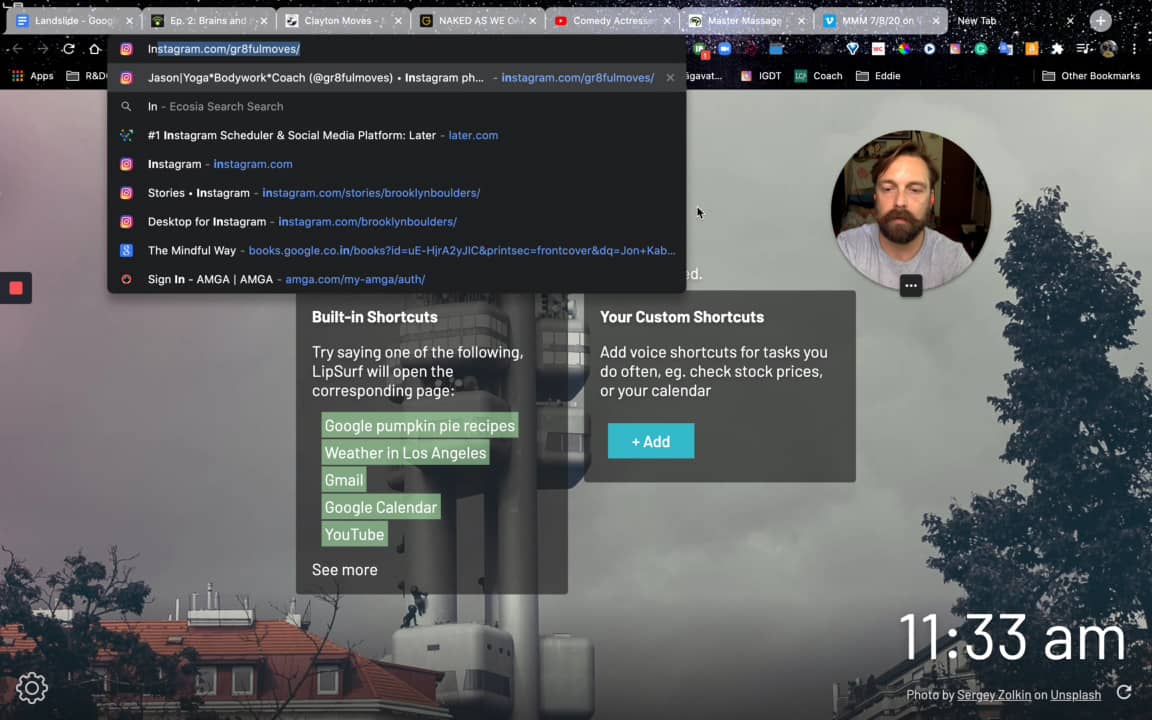Remove the gr8fulmoves suggestion
The width and height of the screenshot is (1152, 720).
[x=670, y=77]
